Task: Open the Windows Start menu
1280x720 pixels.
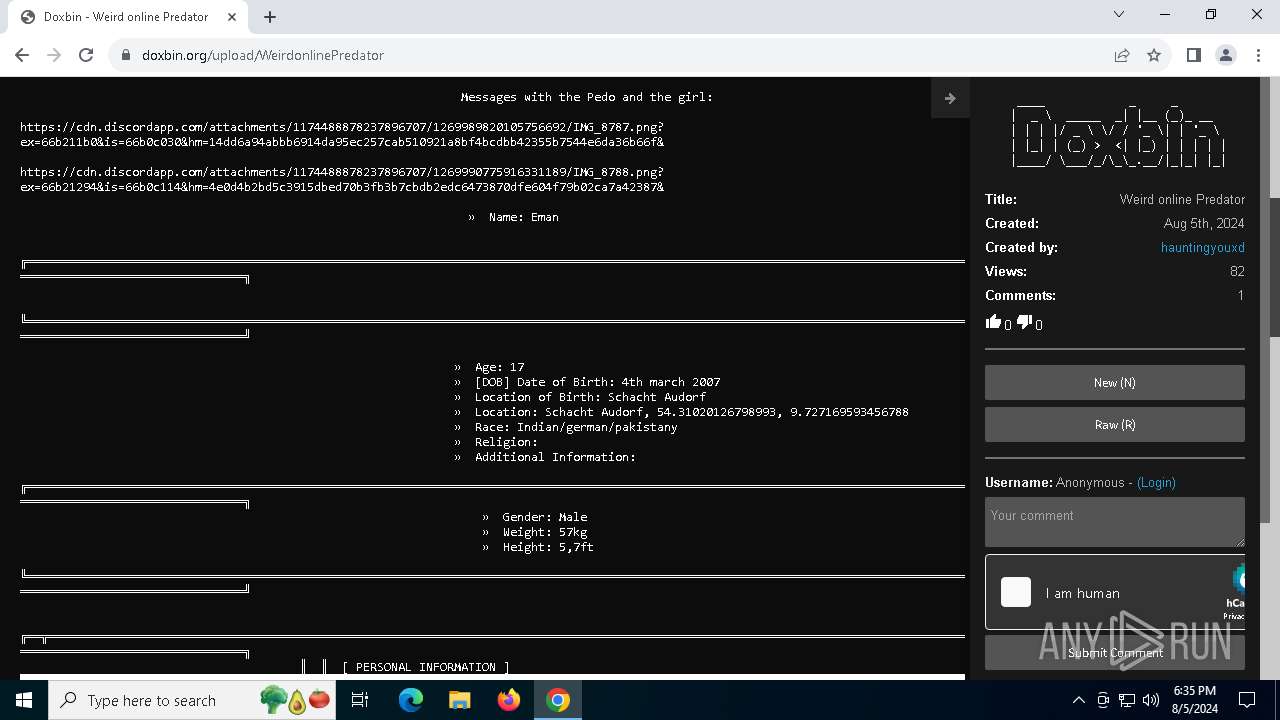Action: (x=24, y=700)
